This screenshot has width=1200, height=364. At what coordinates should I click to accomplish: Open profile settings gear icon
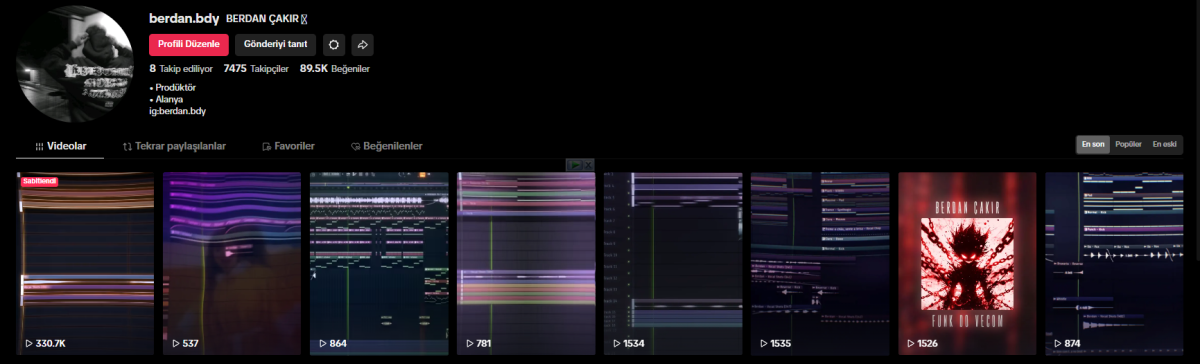click(x=334, y=45)
